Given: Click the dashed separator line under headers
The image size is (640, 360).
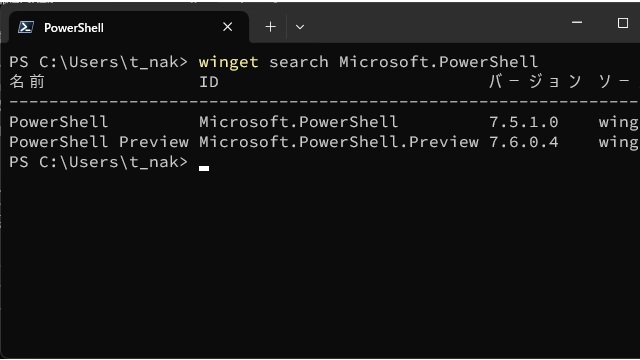Looking at the screenshot, I should click(x=324, y=101).
